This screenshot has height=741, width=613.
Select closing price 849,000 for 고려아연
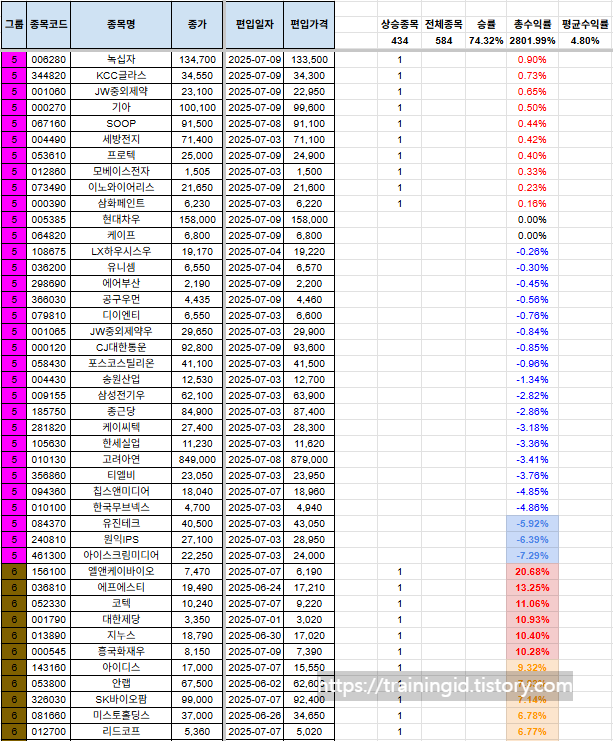(x=197, y=460)
